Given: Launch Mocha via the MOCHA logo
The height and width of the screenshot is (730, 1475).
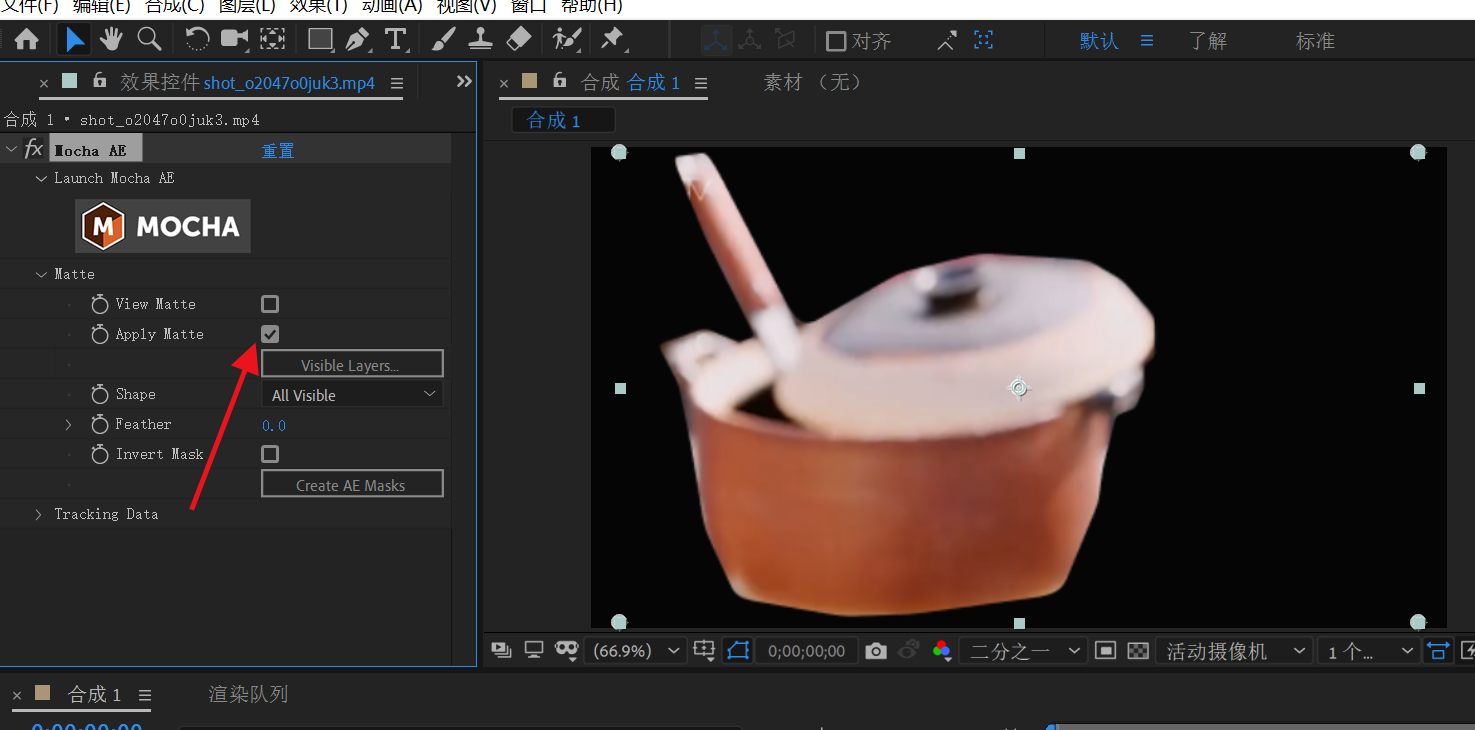Looking at the screenshot, I should 163,226.
